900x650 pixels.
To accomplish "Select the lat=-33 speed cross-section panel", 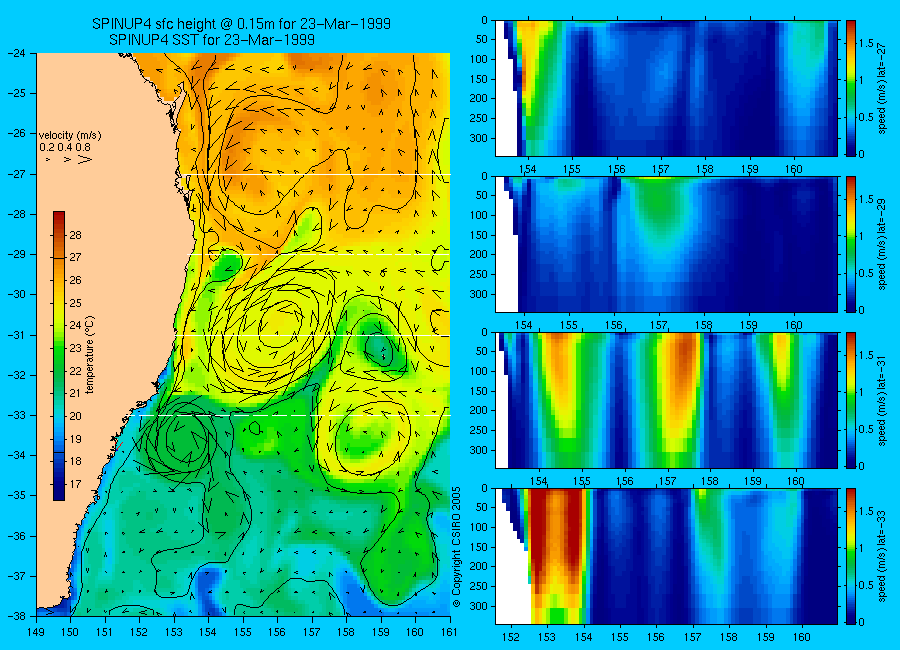I will 666,556.
